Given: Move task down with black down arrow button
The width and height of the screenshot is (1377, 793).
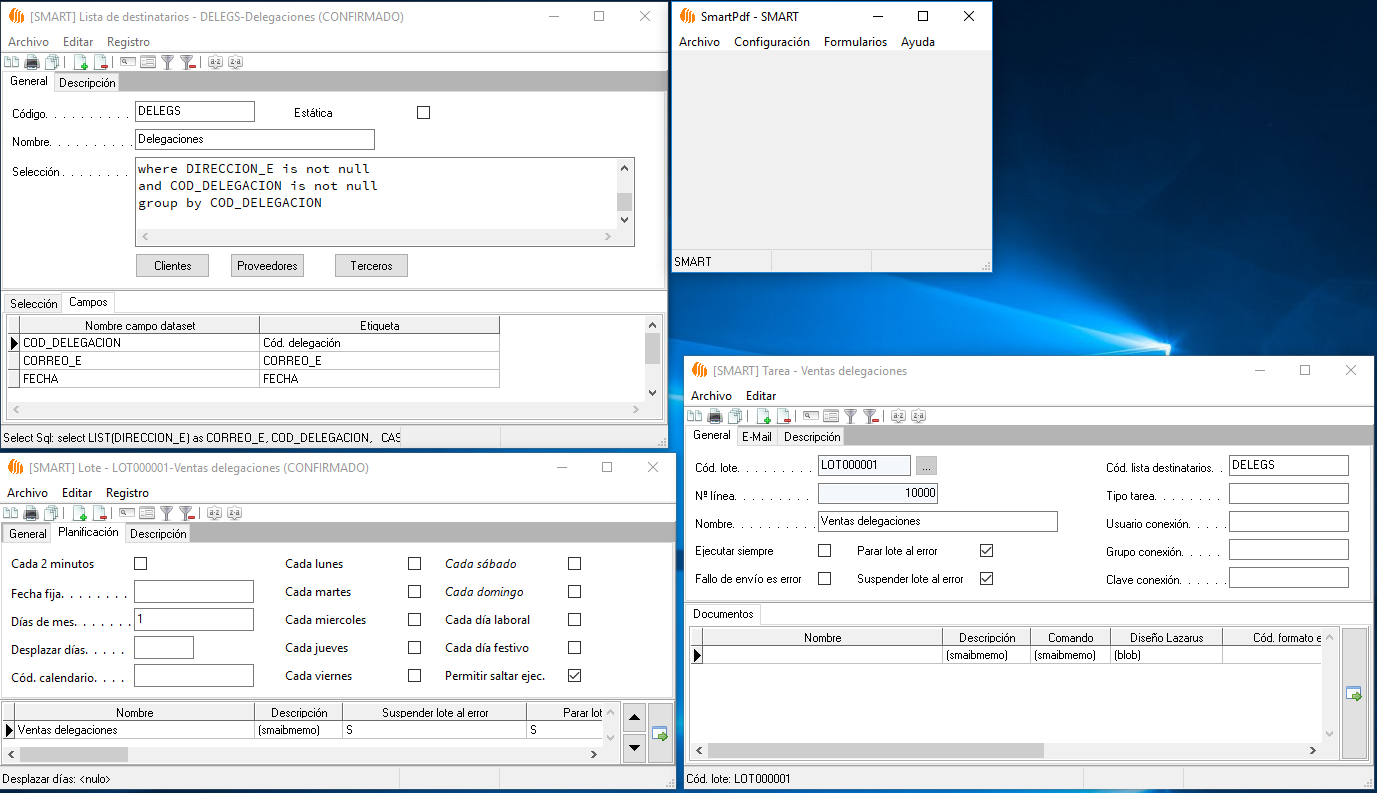Looking at the screenshot, I should pyautogui.click(x=633, y=746).
